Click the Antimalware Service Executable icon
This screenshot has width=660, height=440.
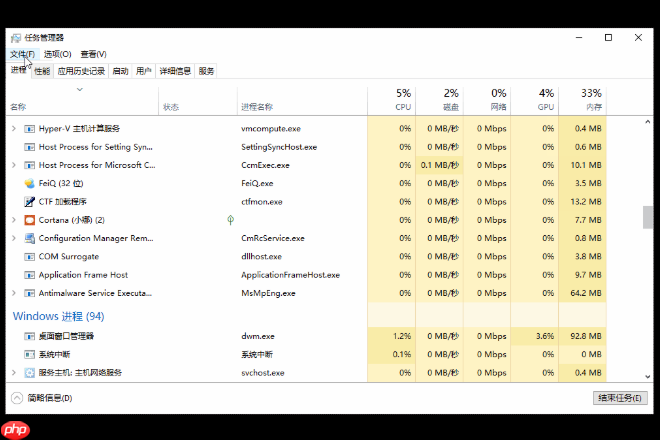tap(29, 293)
